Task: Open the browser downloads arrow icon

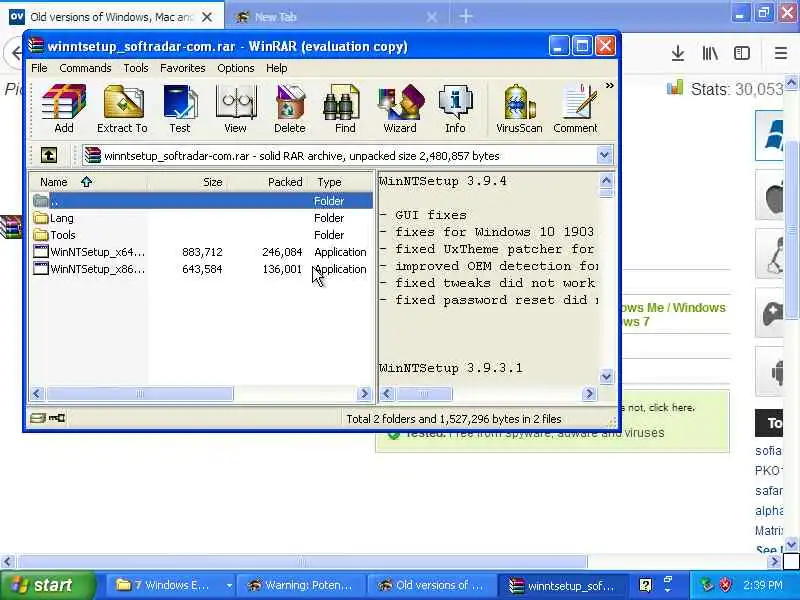Action: point(678,53)
